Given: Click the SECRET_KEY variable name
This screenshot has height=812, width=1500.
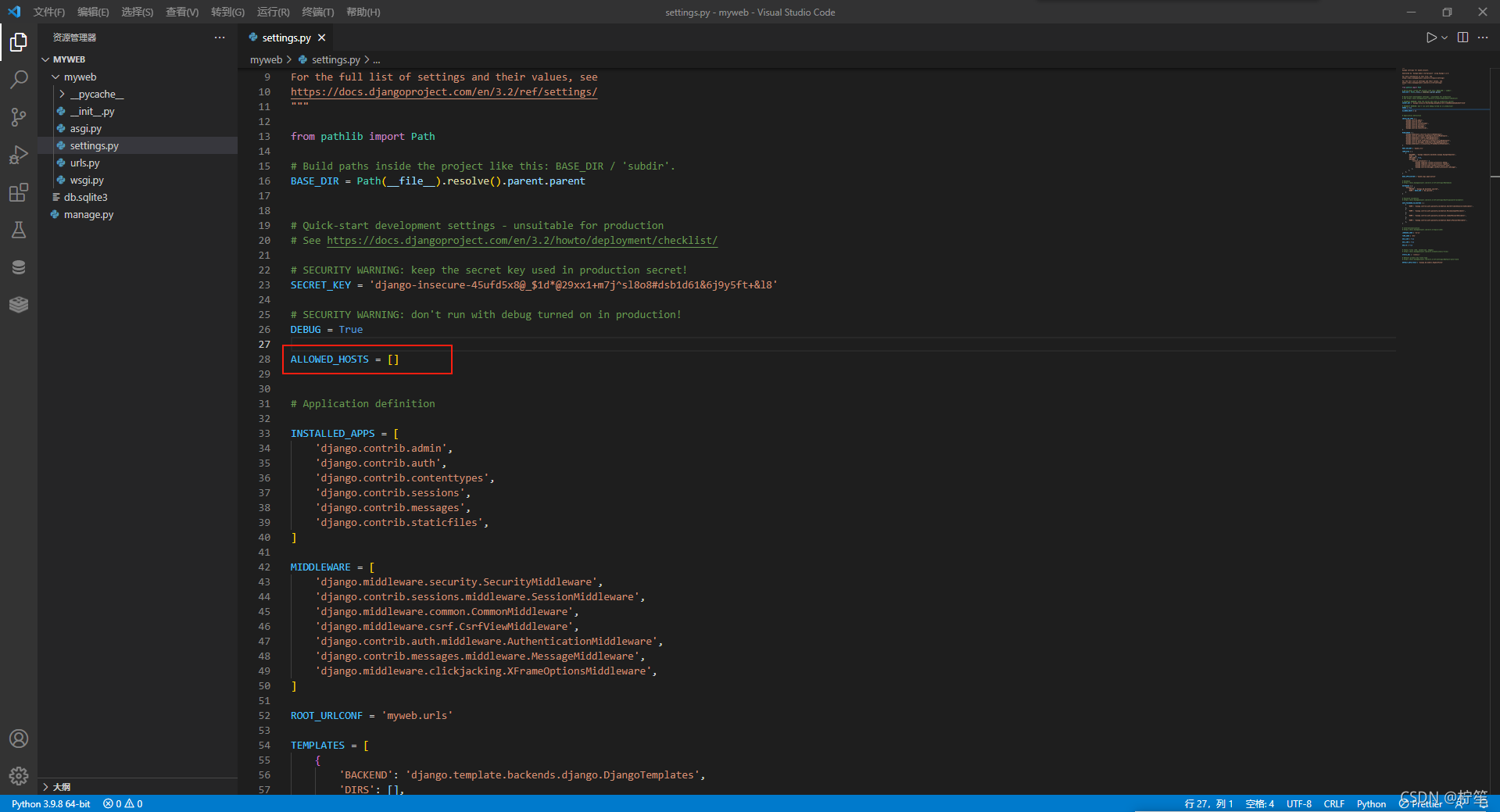Looking at the screenshot, I should coord(320,284).
